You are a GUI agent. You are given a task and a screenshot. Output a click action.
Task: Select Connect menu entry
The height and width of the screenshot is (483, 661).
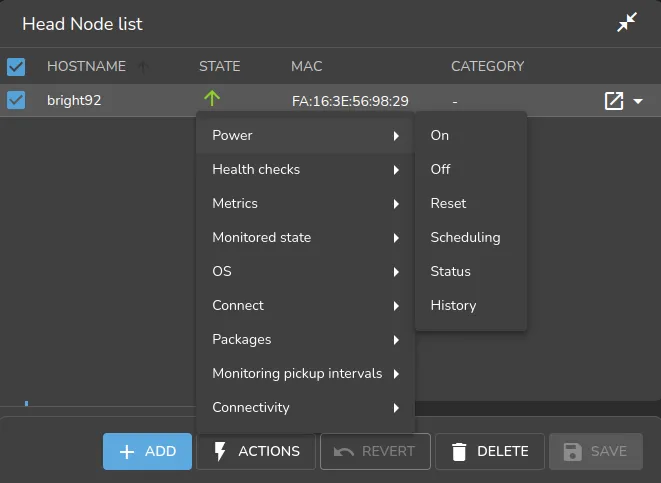coord(305,306)
